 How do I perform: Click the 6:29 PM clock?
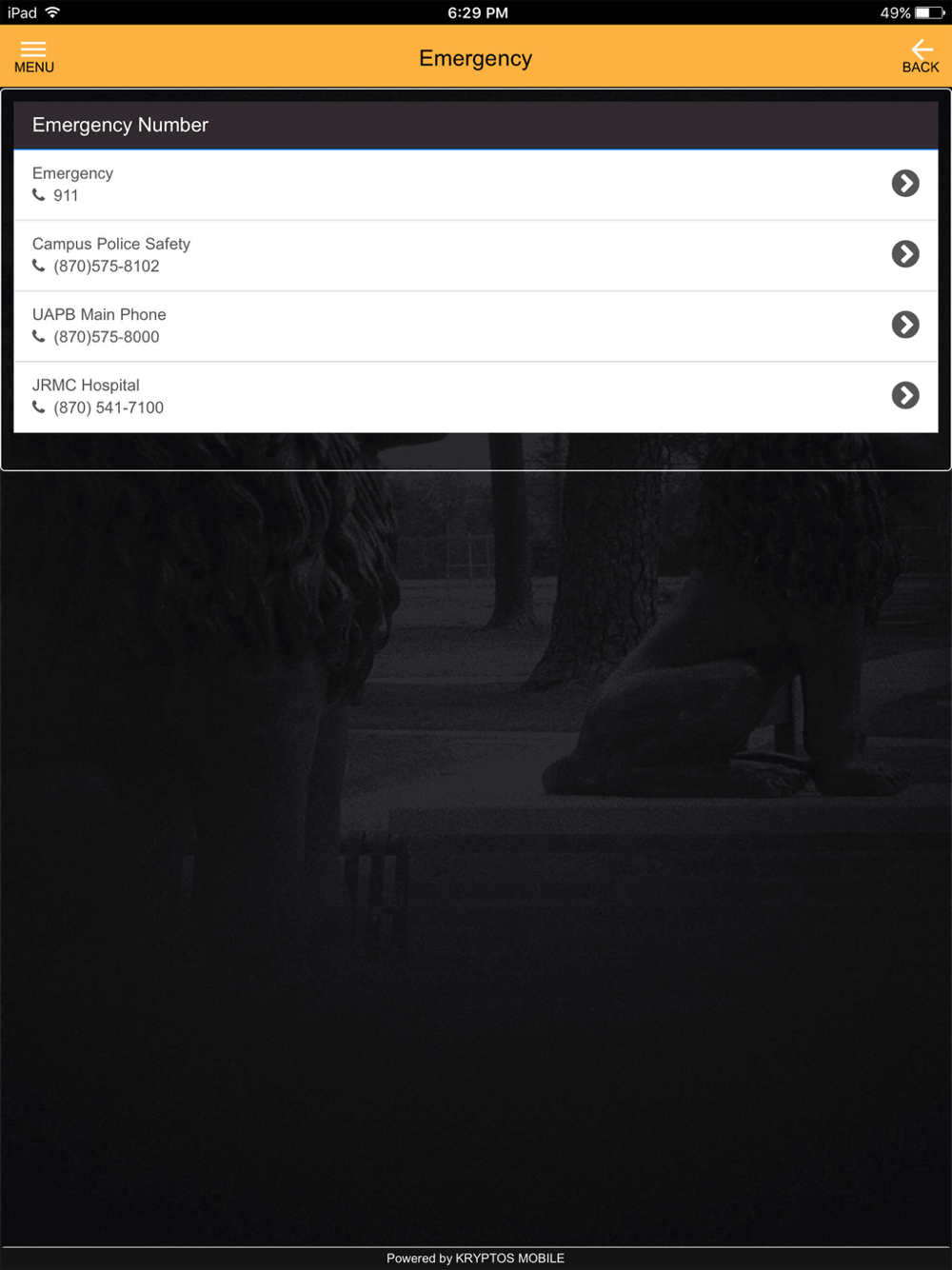pyautogui.click(x=478, y=12)
